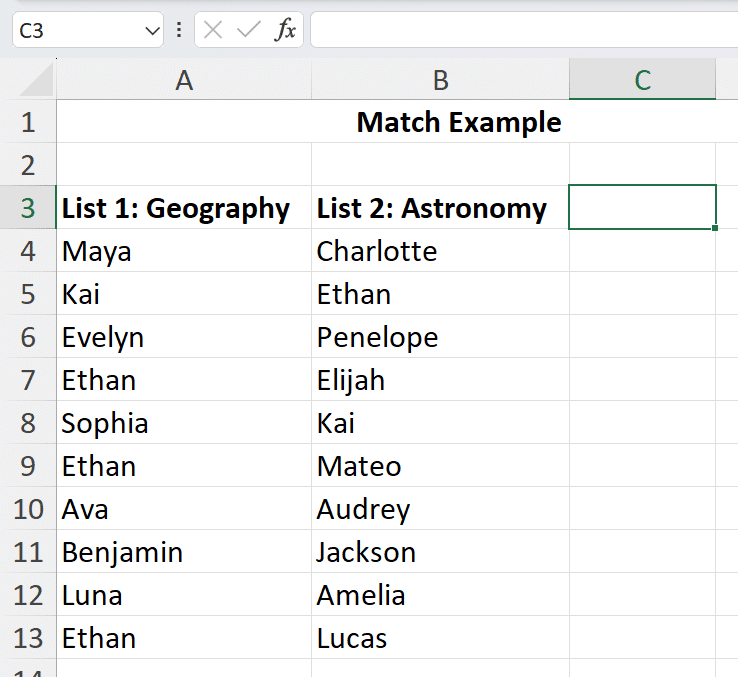Viewport: 738px width, 677px height.
Task: Select cell containing Charlotte
Action: pos(440,250)
